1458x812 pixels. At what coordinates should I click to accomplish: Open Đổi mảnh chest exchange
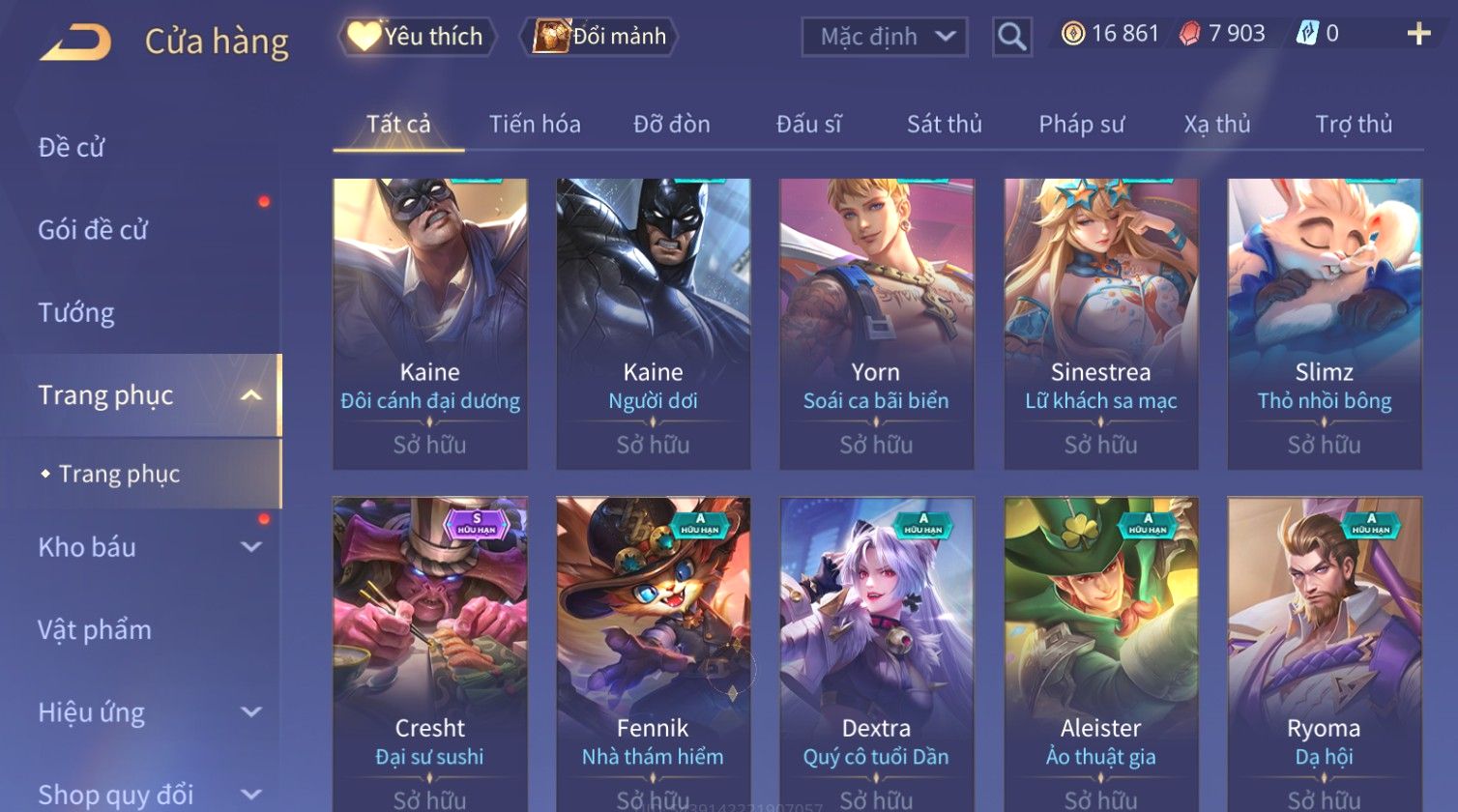[x=599, y=37]
